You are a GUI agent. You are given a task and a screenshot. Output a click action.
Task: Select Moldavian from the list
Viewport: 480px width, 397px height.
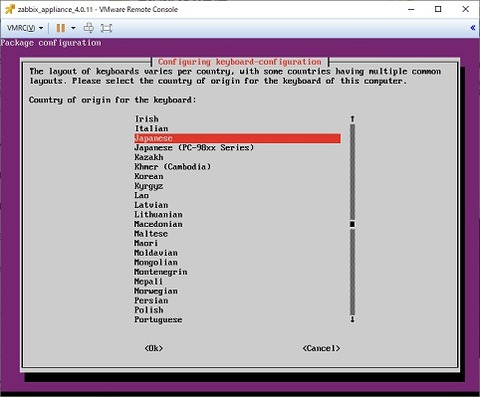(x=156, y=253)
